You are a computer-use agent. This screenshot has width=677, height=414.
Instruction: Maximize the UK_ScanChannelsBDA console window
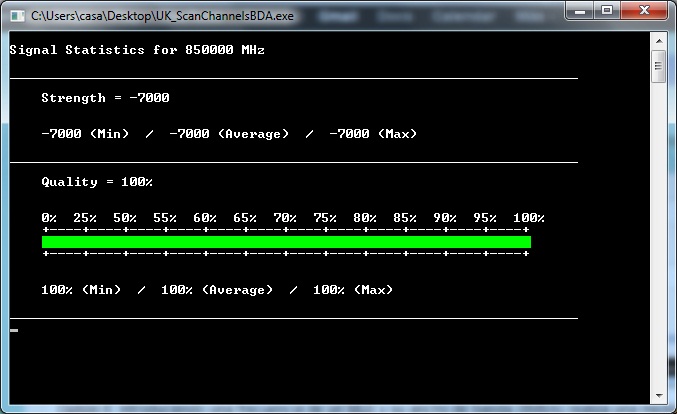(607, 11)
